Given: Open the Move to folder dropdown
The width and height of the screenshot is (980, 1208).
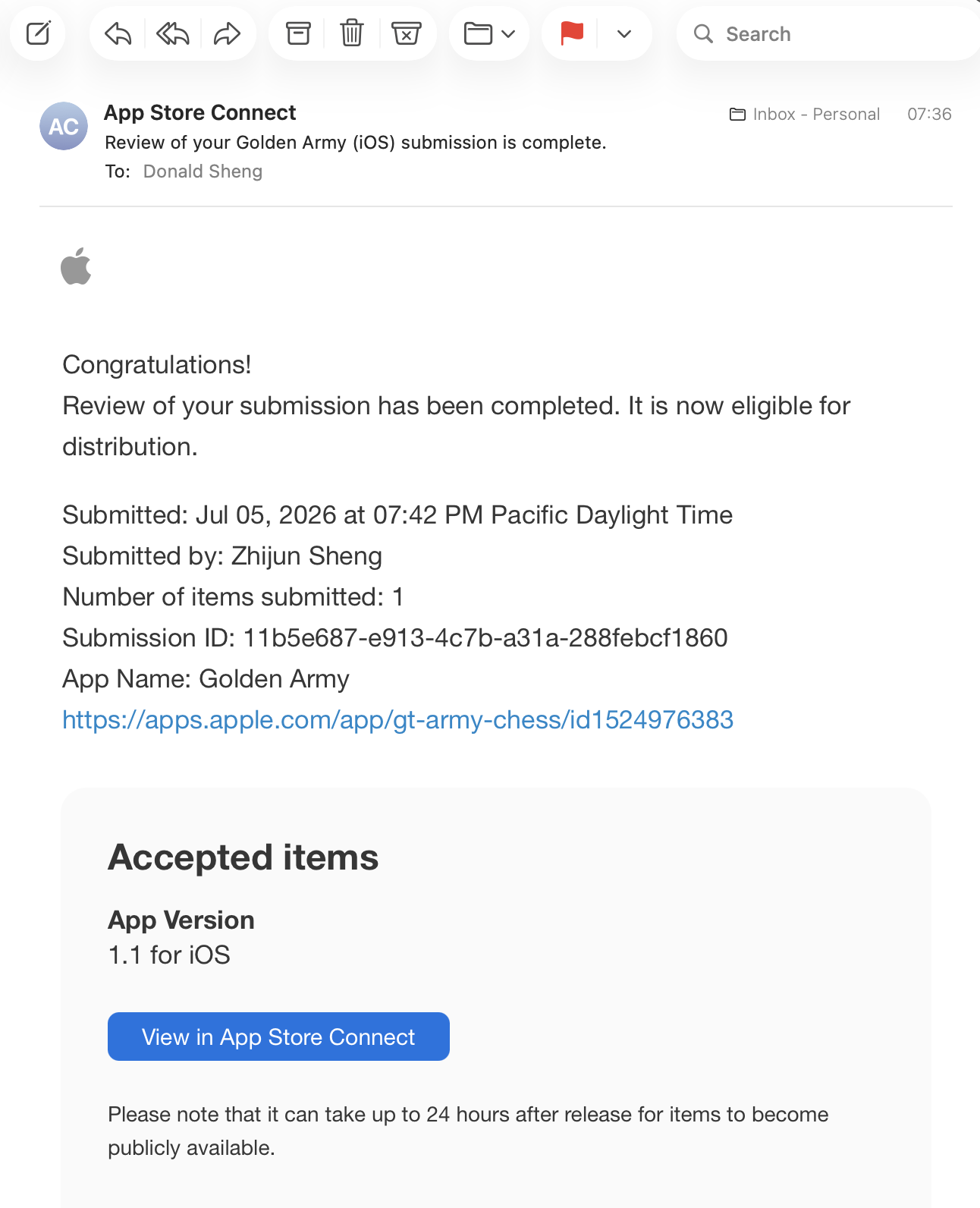Looking at the screenshot, I should coord(489,33).
